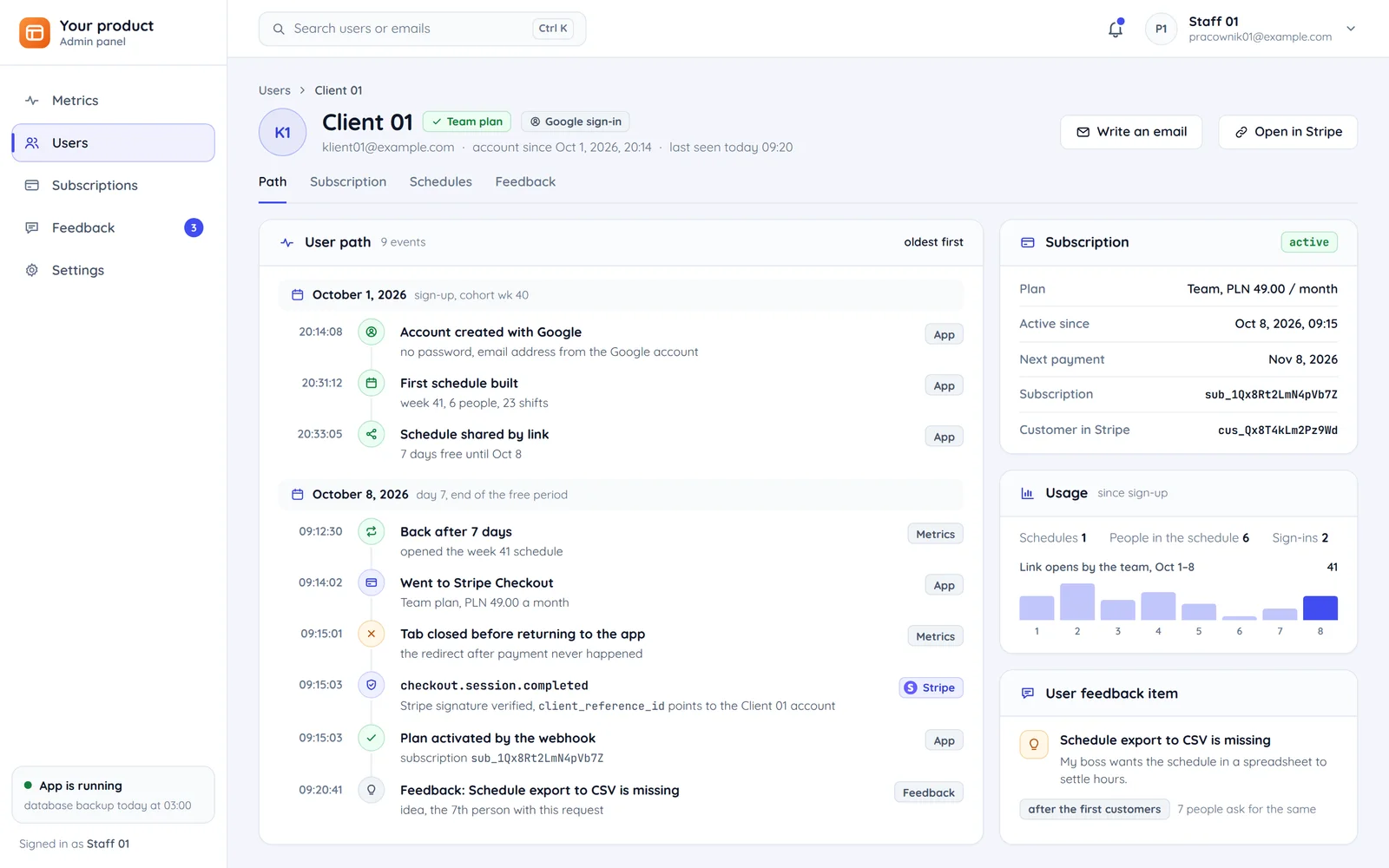
Task: Click the Went to Stripe Checkout card icon
Action: pyautogui.click(x=372, y=582)
